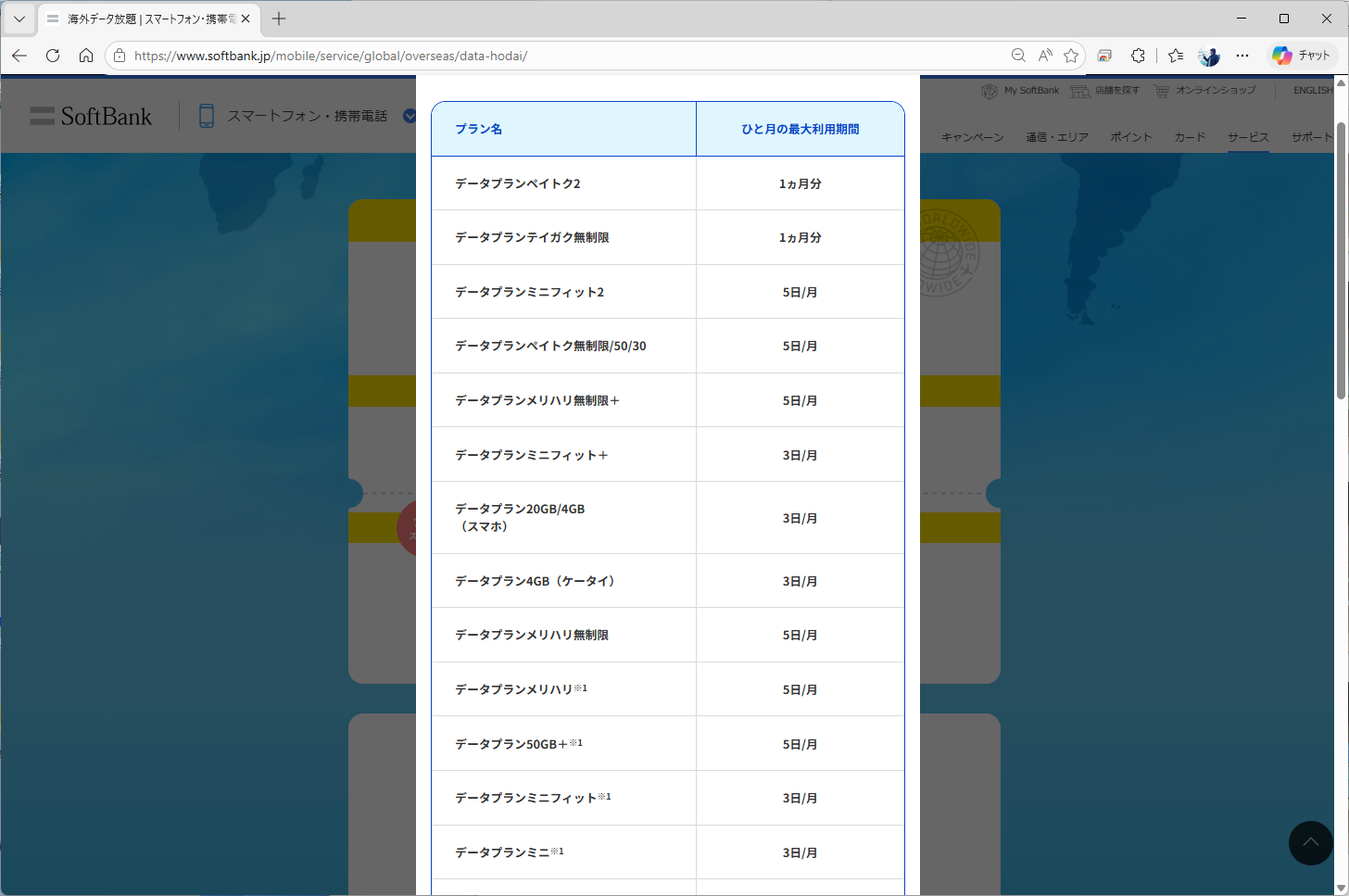Open the サポート navigation menu item
This screenshot has width=1349, height=896.
(1312, 137)
